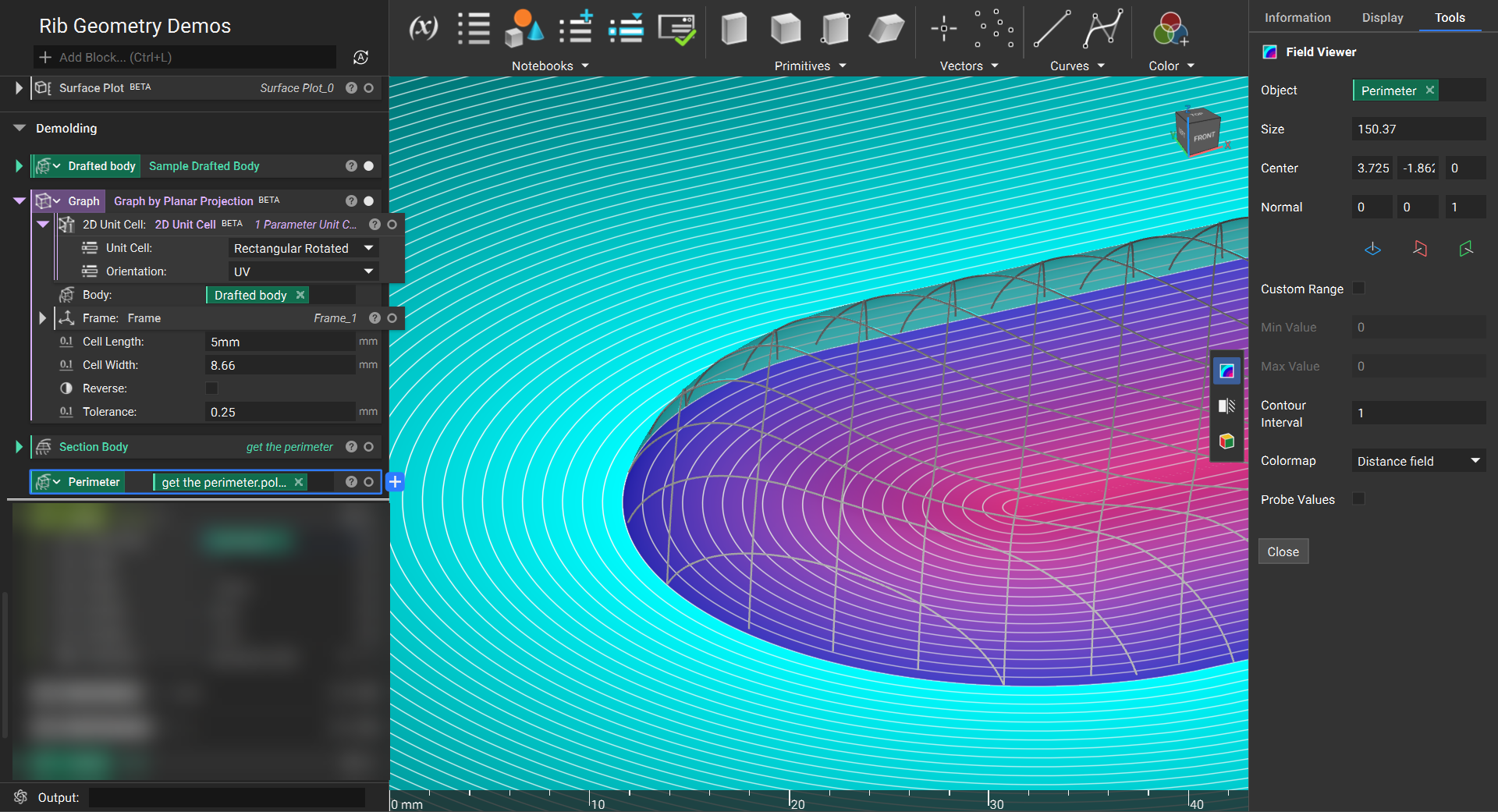Viewport: 1498px width, 812px height.
Task: Click the point cloud vector icon
Action: click(994, 29)
